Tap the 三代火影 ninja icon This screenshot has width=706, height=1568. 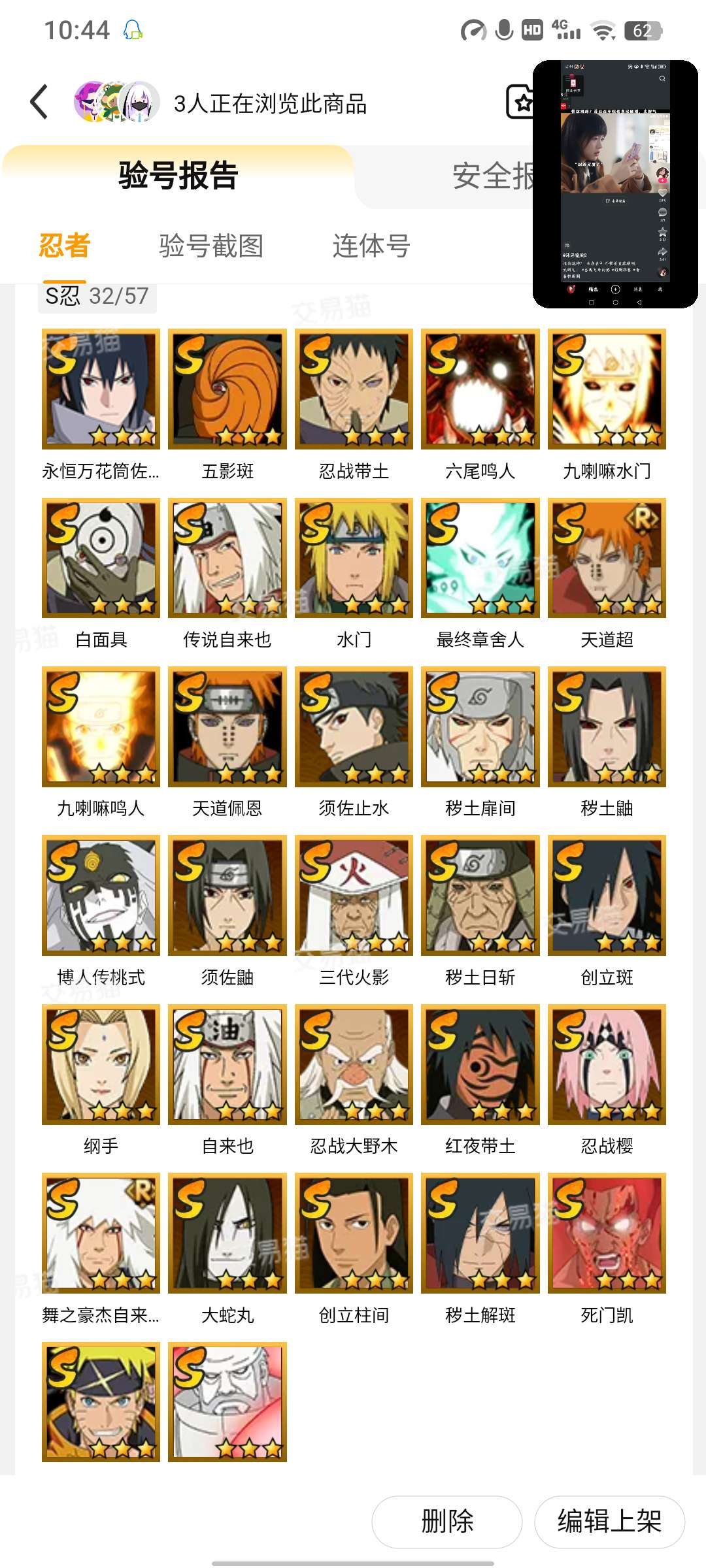click(x=354, y=895)
